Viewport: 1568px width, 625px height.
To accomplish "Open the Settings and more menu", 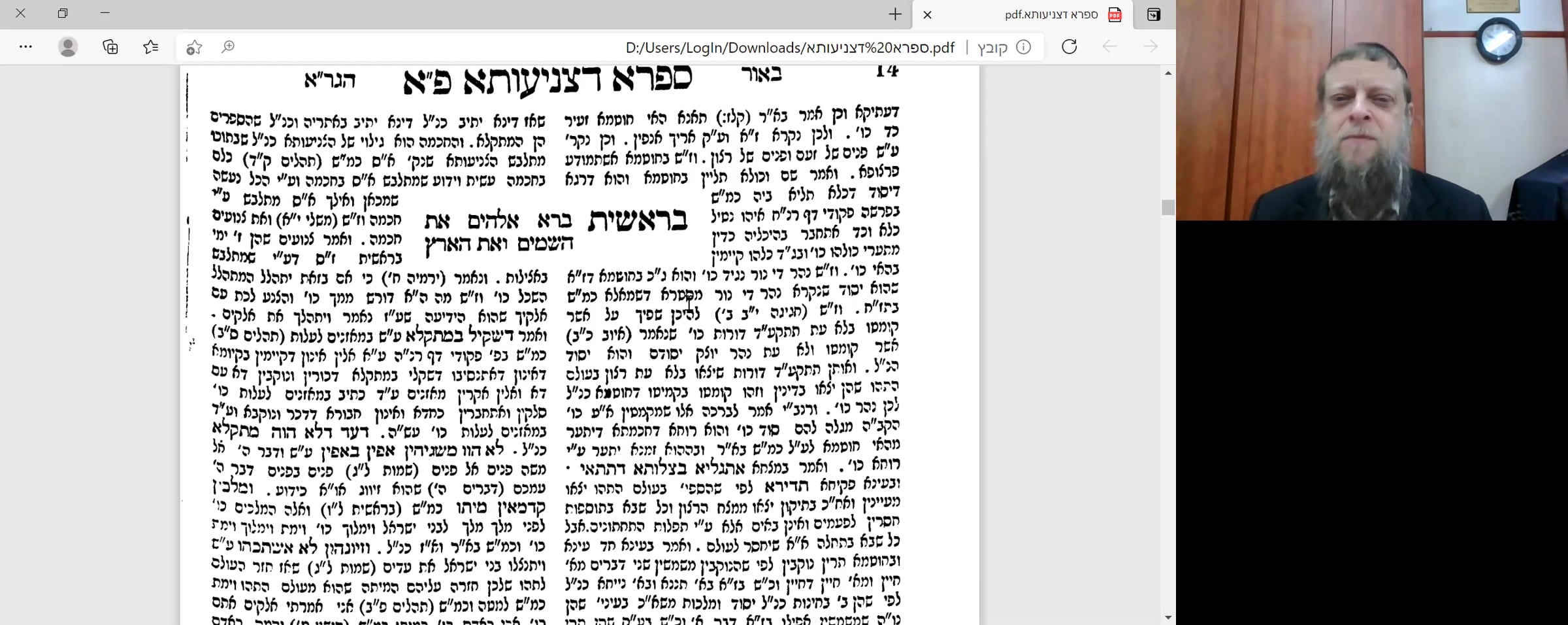I will pos(25,47).
